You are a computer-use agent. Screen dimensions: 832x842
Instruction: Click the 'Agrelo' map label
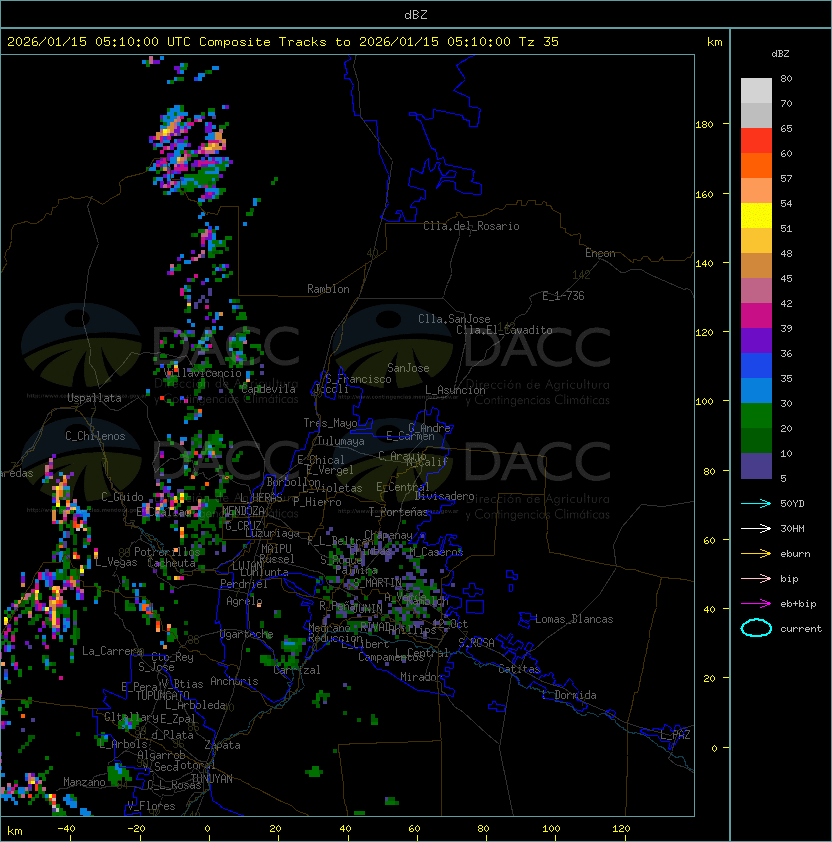[x=244, y=601]
